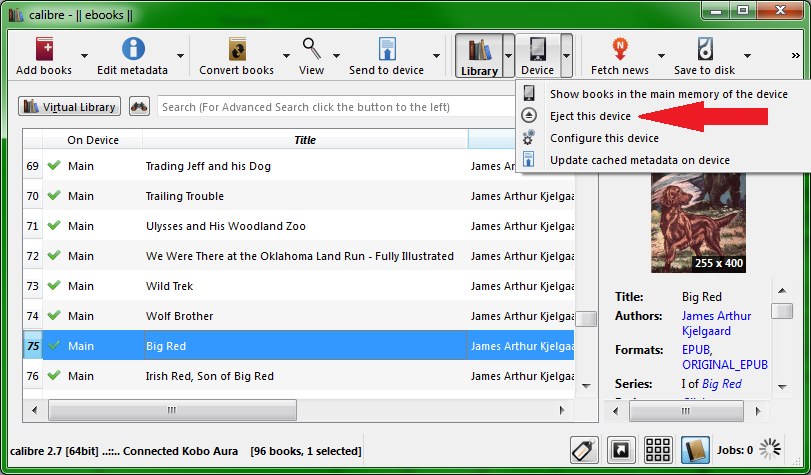Open the Library dropdown arrow

509,56
